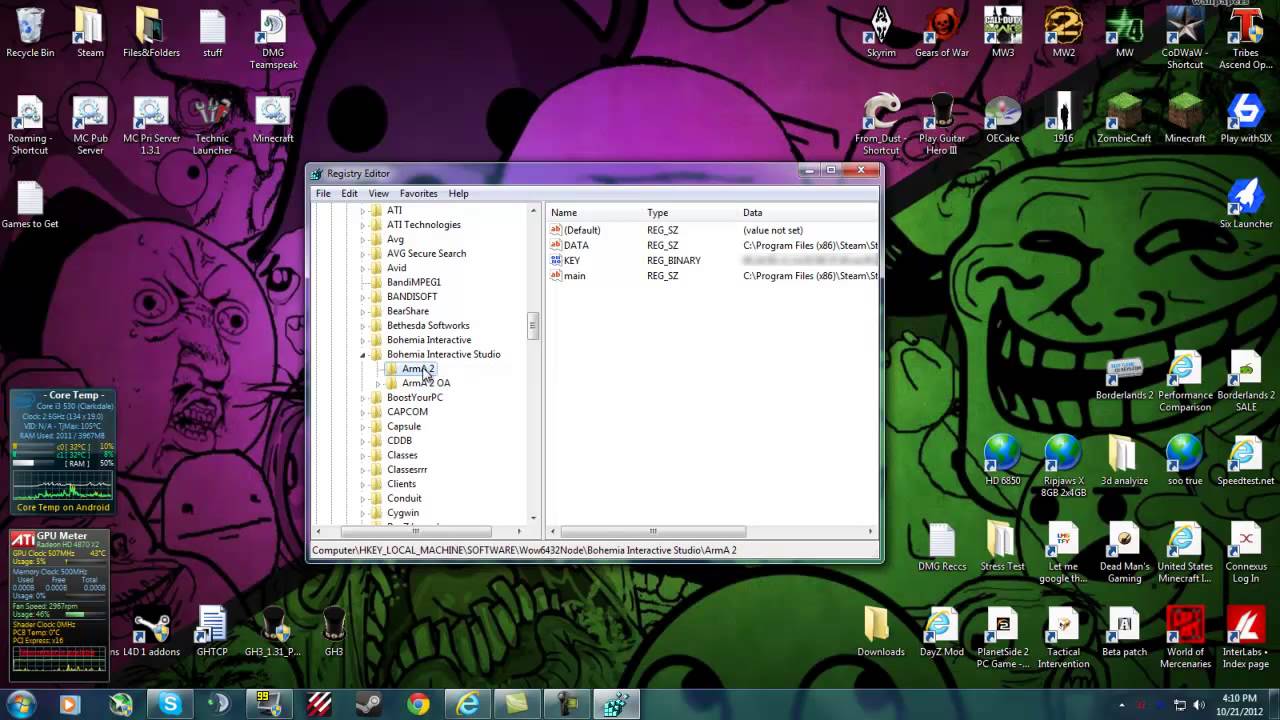Image resolution: width=1280 pixels, height=720 pixels.
Task: Select the DATA registry value
Action: point(576,245)
